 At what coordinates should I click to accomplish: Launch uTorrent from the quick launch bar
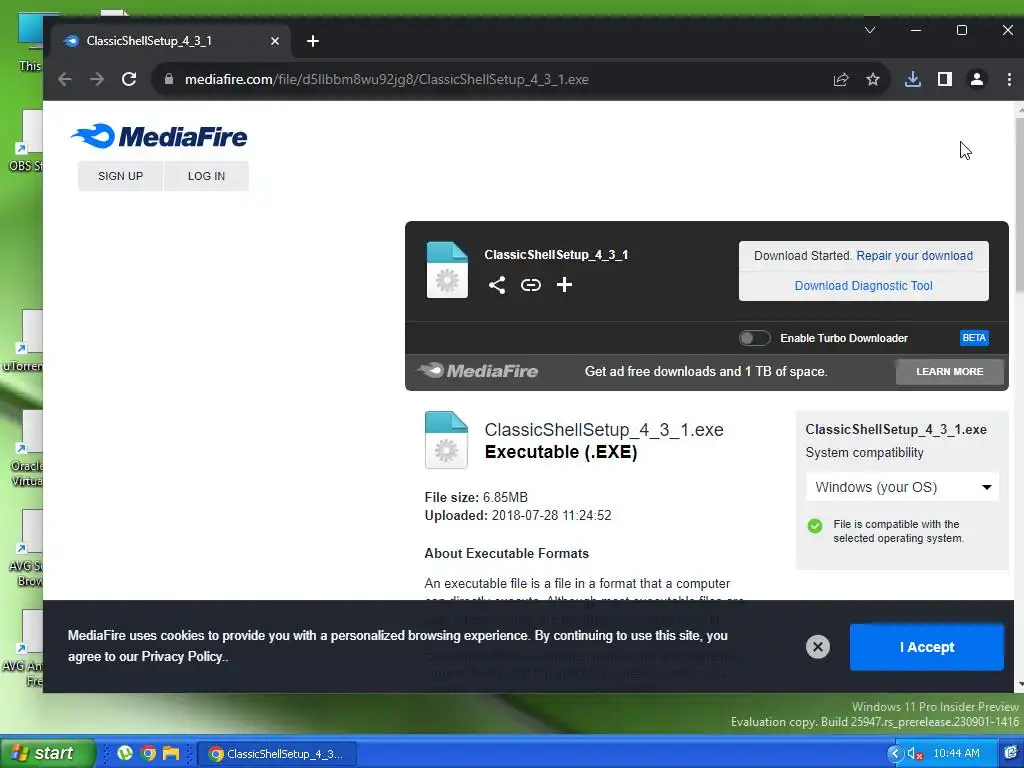click(x=125, y=754)
